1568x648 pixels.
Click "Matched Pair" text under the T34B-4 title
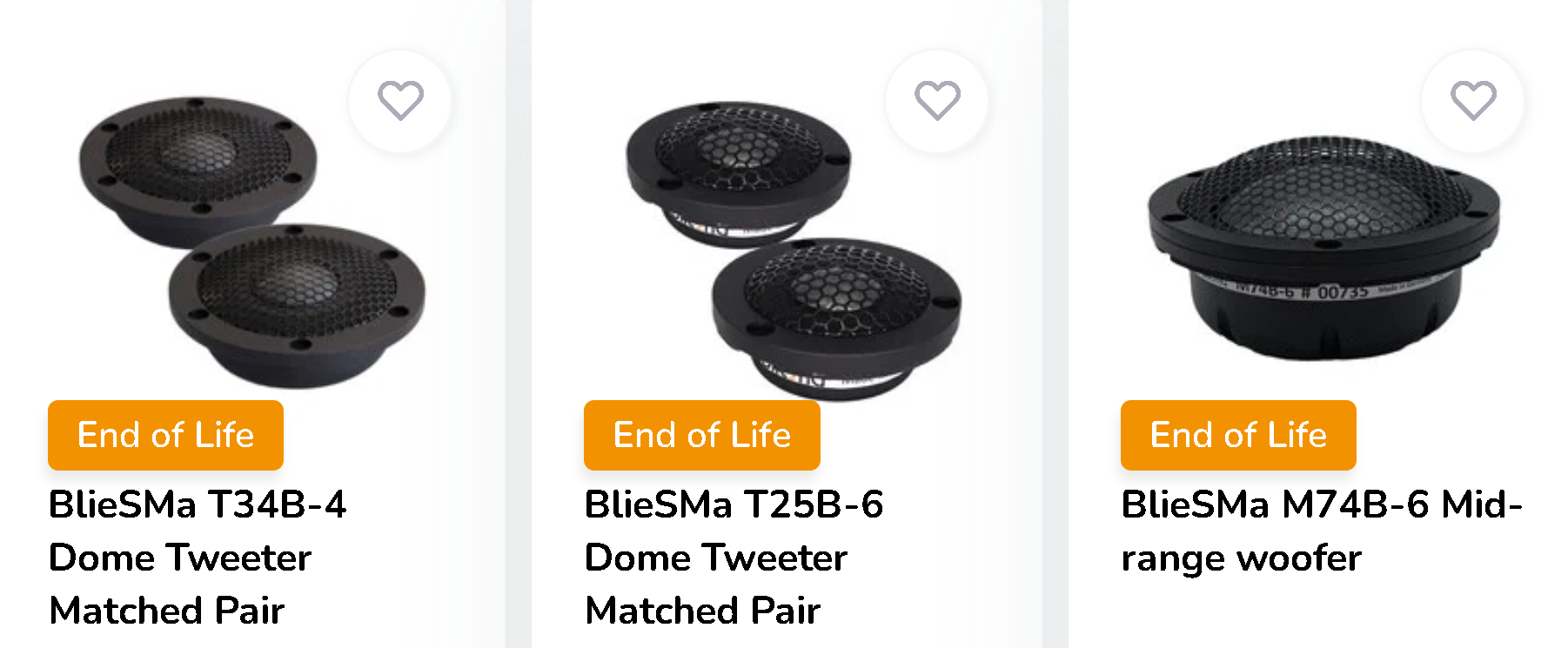(x=167, y=611)
